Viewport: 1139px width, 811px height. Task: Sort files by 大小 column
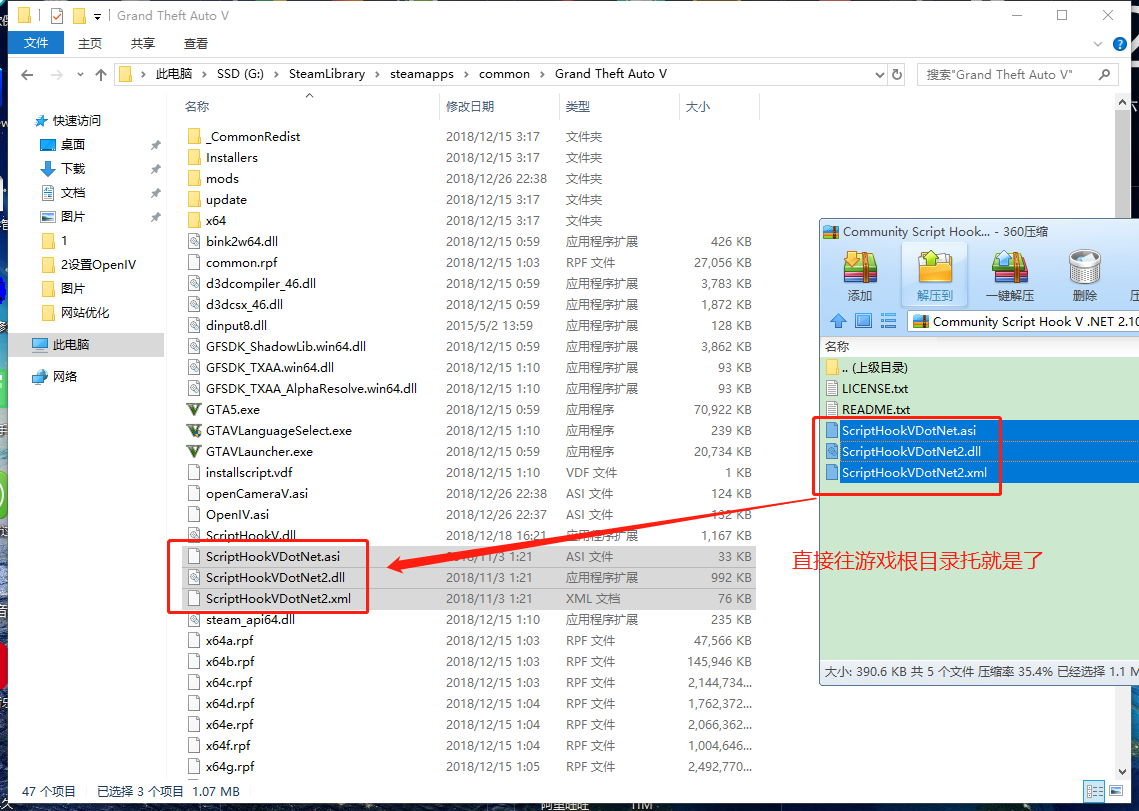point(698,107)
